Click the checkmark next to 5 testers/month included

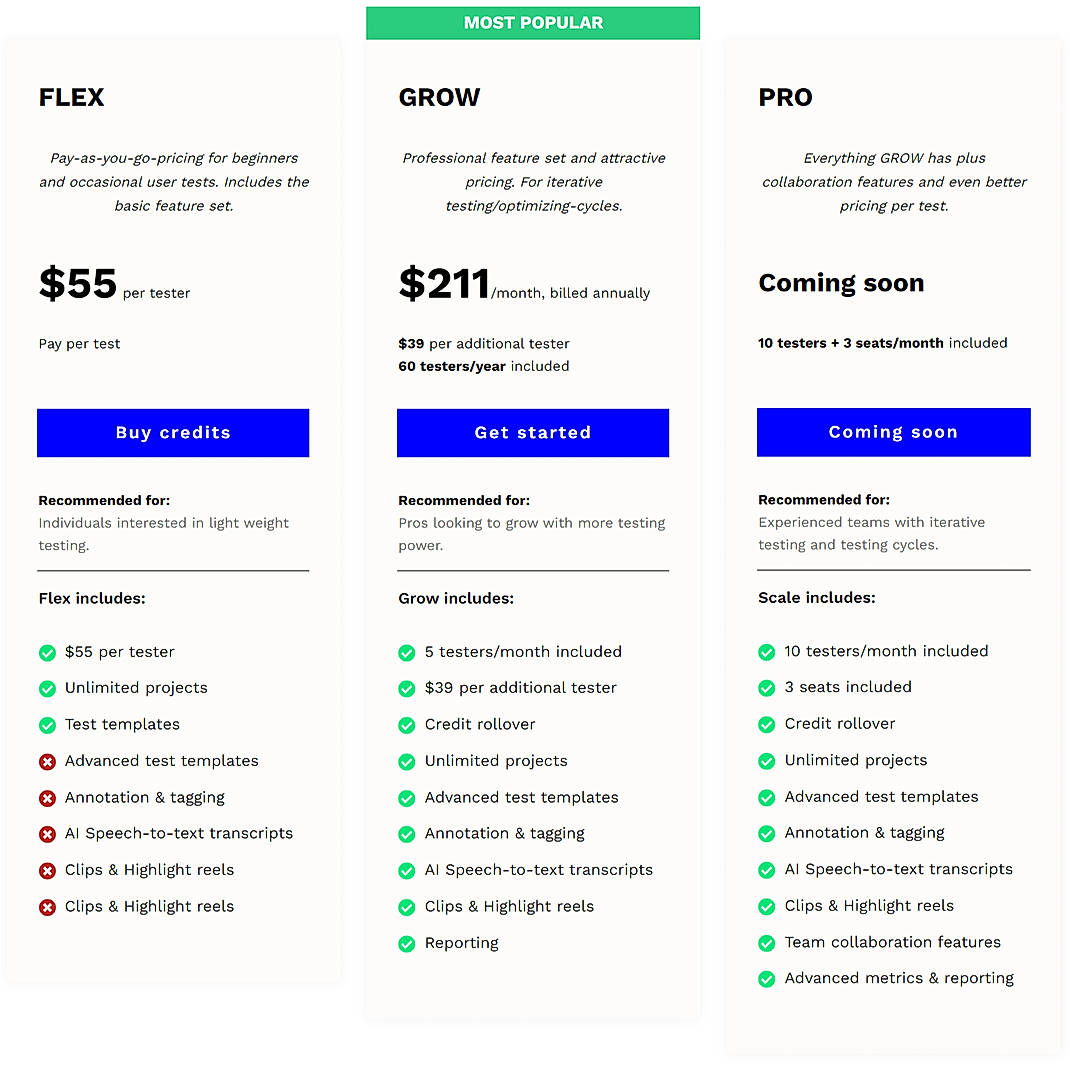point(407,652)
